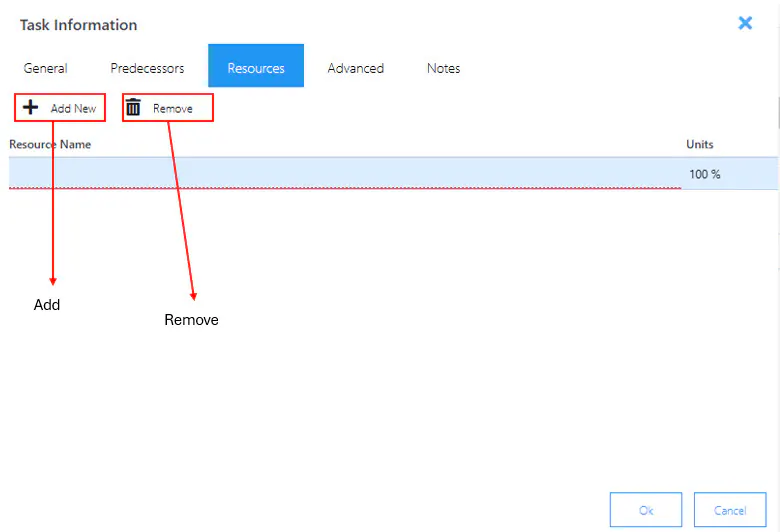Open the Notes tab

[443, 68]
